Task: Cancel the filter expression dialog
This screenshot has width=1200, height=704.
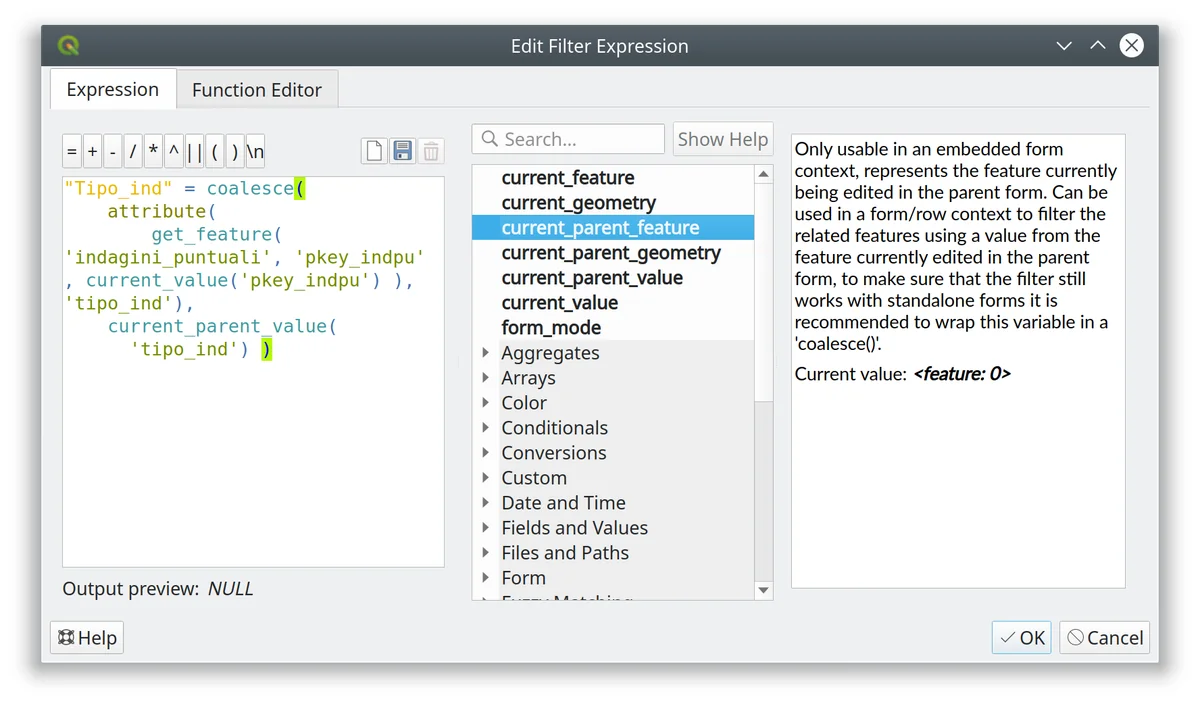Action: [1104, 638]
